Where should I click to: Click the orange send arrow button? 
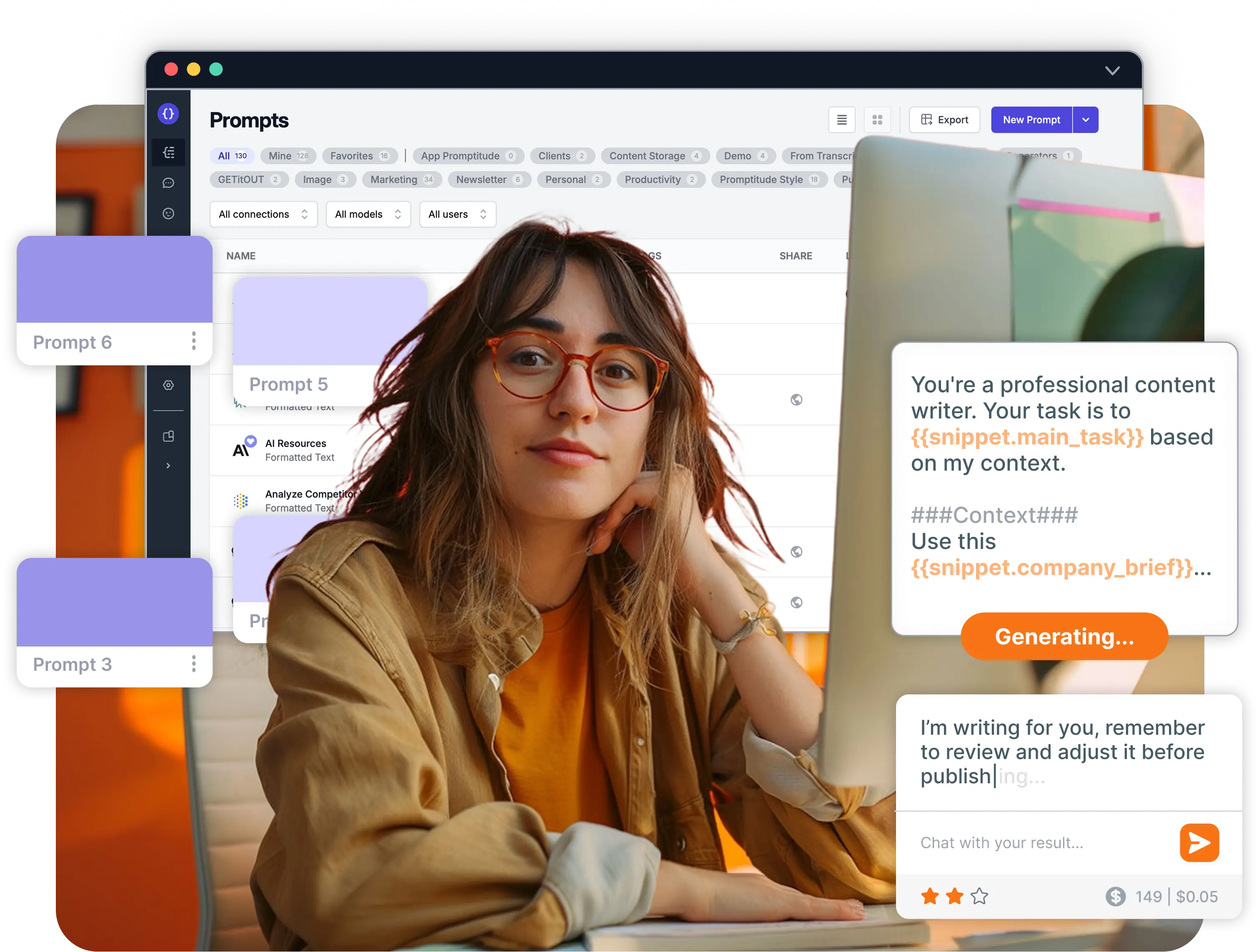pyautogui.click(x=1199, y=842)
